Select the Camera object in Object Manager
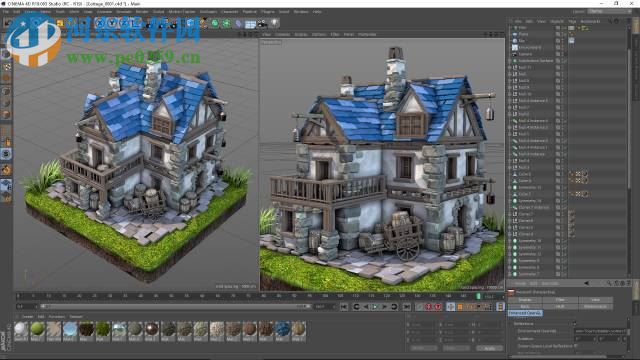The height and width of the screenshot is (360, 640). coord(525,54)
